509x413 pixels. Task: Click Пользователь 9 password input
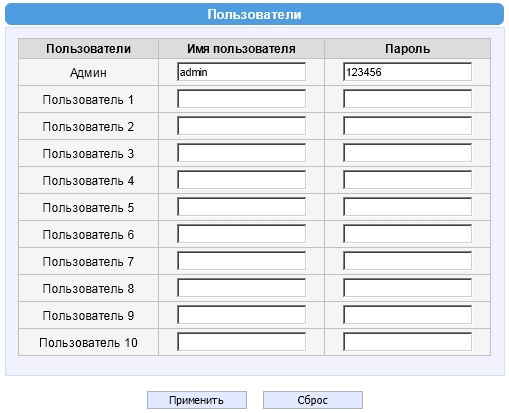[x=407, y=315]
